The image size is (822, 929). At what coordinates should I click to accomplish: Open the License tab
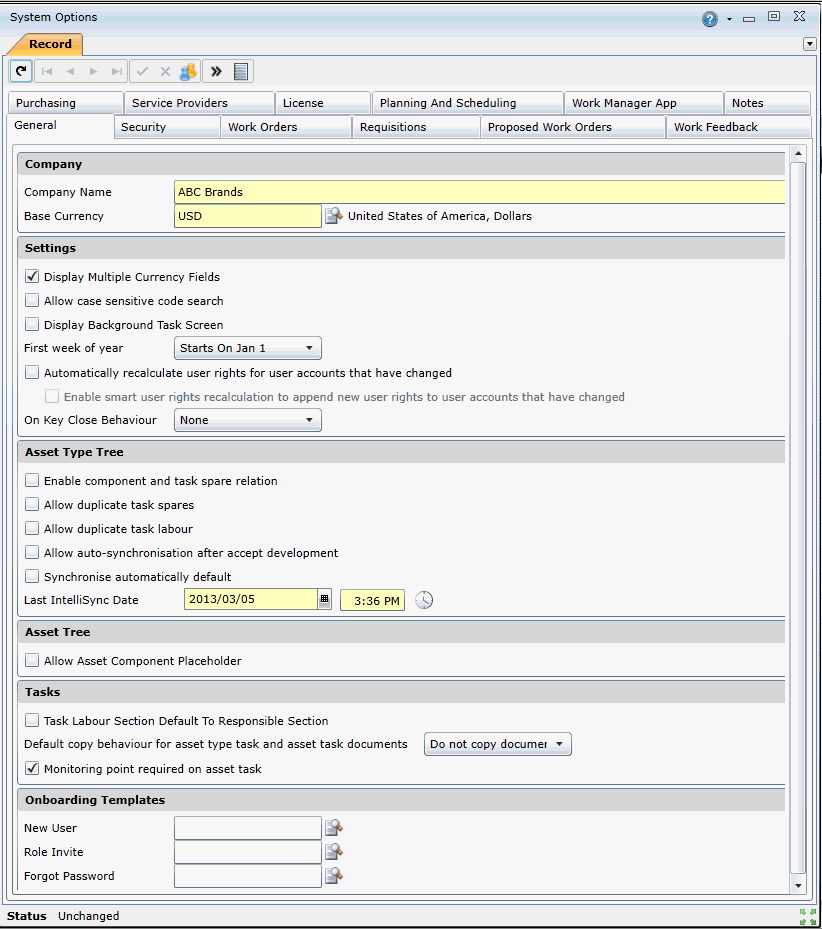click(x=323, y=103)
